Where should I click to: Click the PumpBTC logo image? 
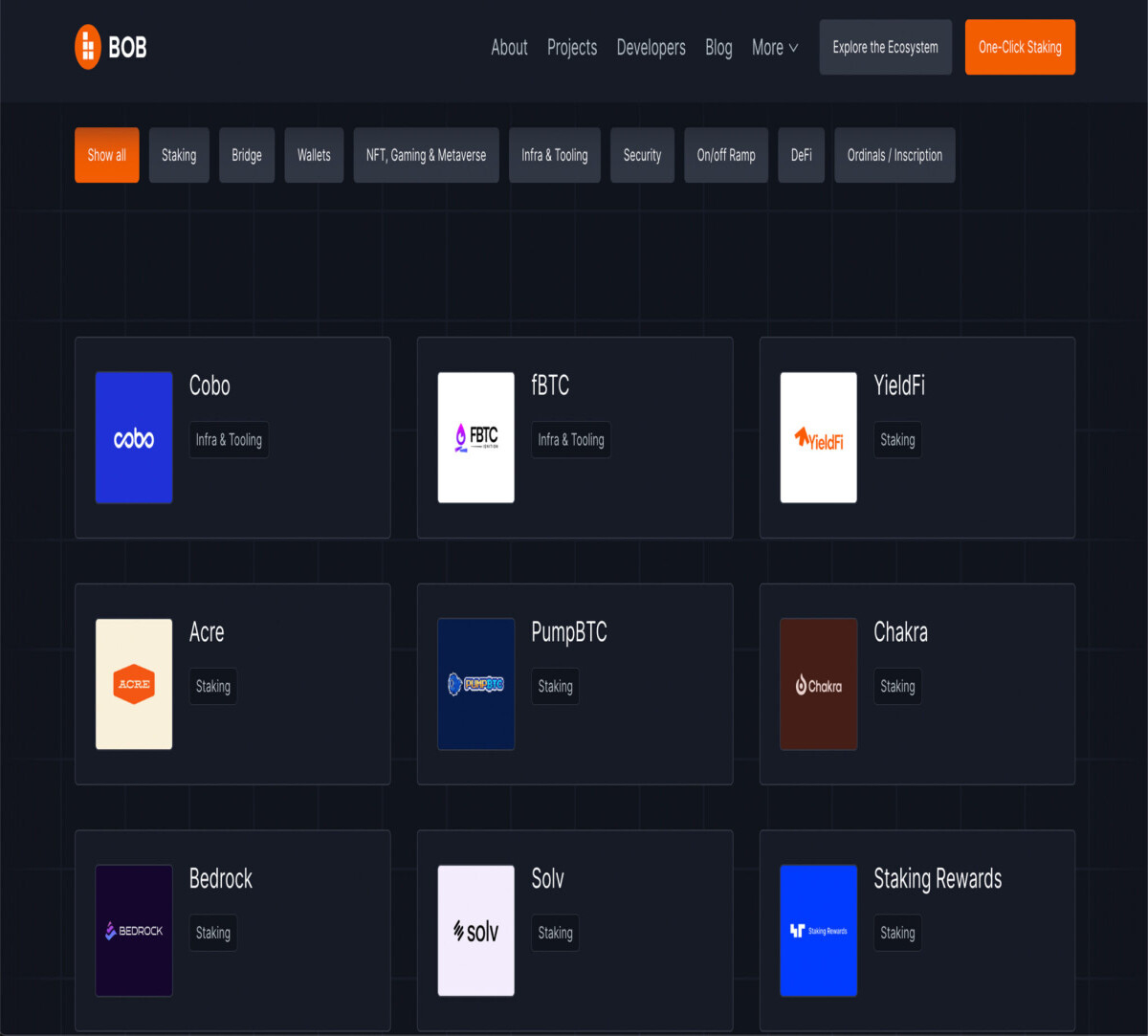(x=476, y=684)
